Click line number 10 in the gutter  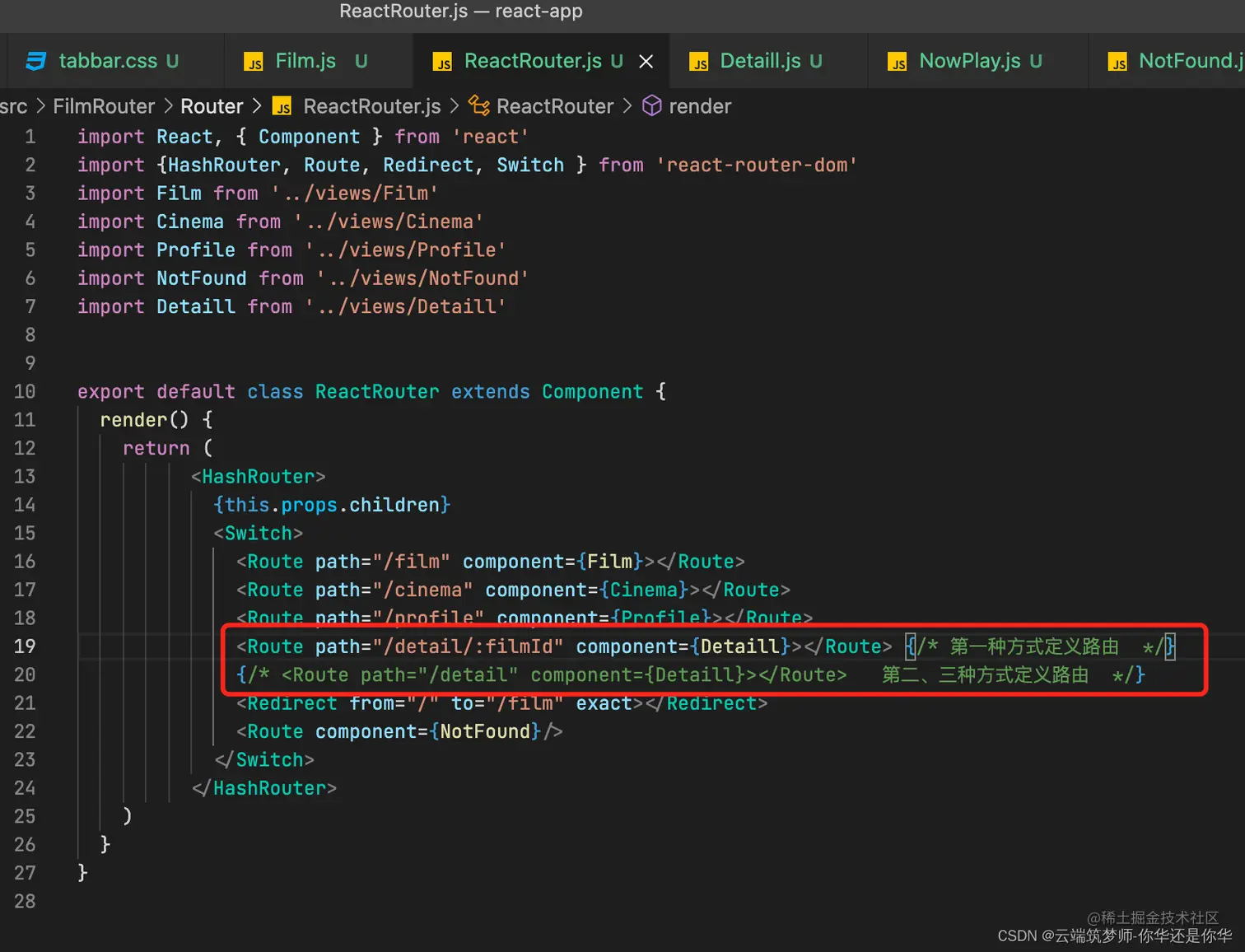pyautogui.click(x=25, y=392)
